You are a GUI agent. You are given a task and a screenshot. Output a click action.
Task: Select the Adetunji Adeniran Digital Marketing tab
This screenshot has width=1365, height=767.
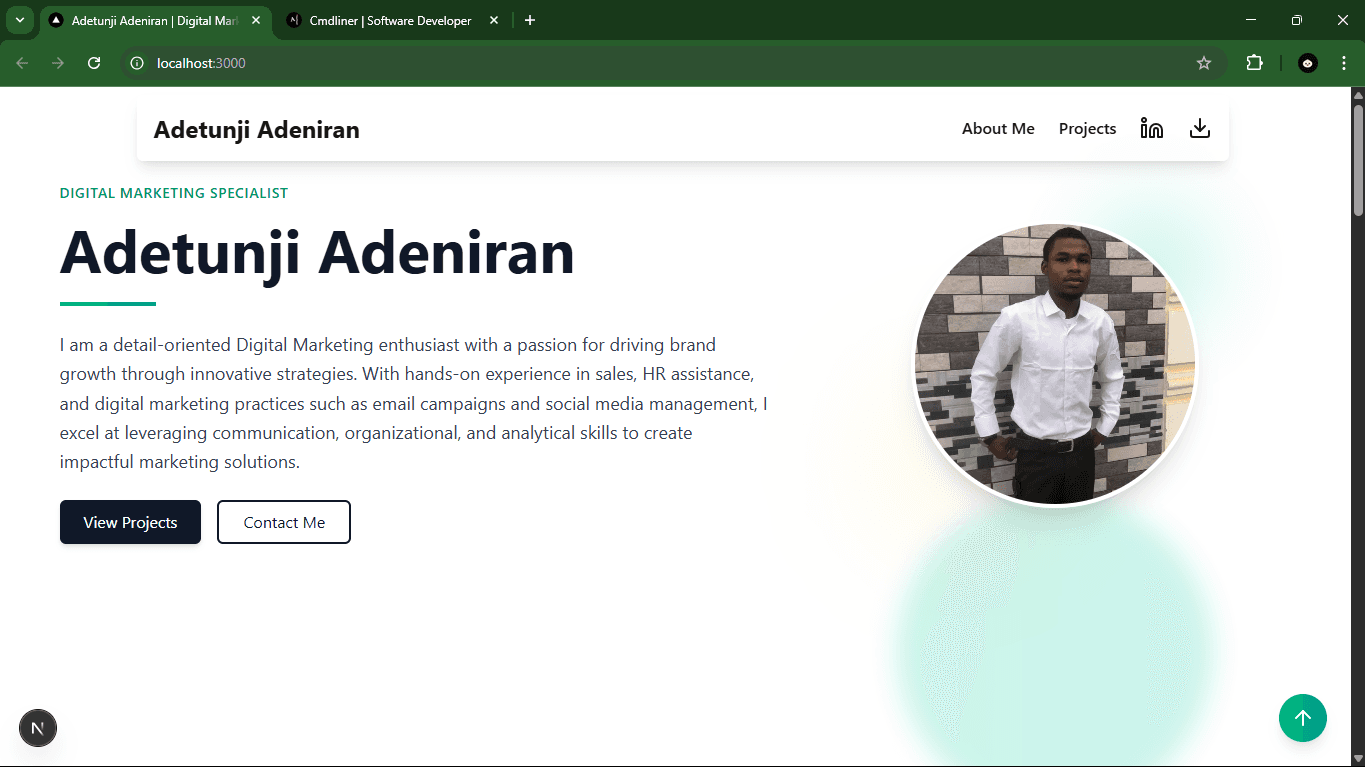point(155,20)
